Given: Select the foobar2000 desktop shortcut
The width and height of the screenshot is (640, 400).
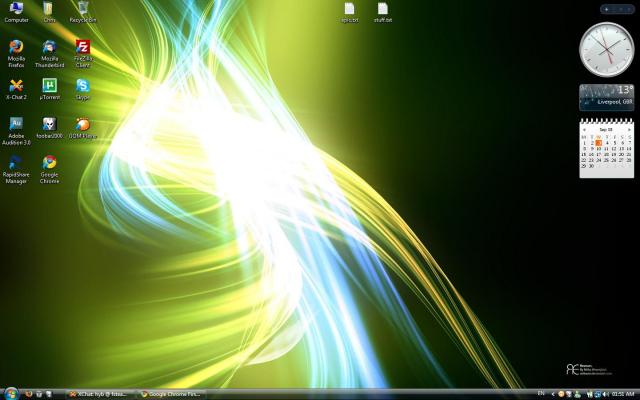Looking at the screenshot, I should click(49, 128).
